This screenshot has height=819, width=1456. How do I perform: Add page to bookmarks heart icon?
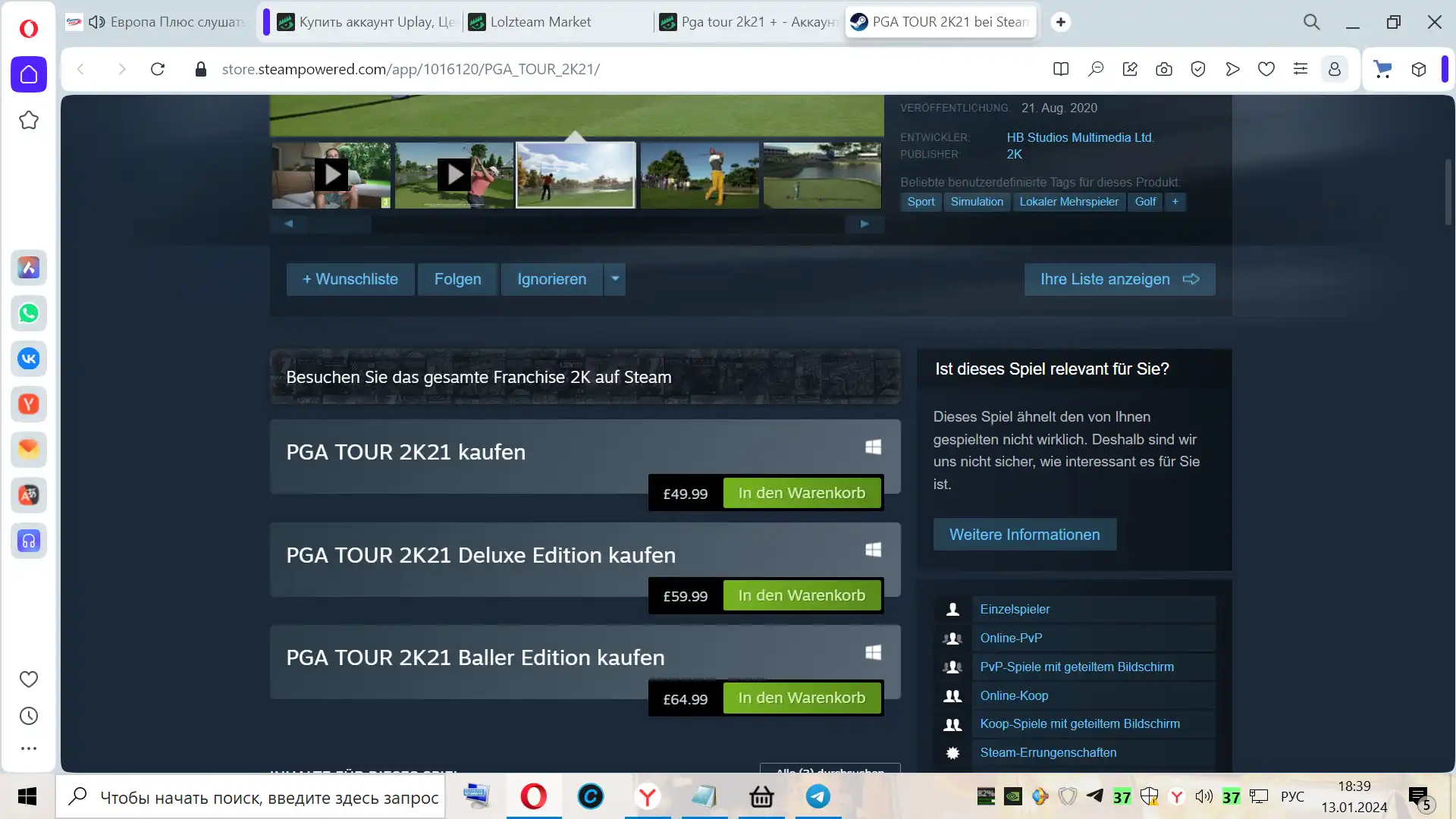1266,69
